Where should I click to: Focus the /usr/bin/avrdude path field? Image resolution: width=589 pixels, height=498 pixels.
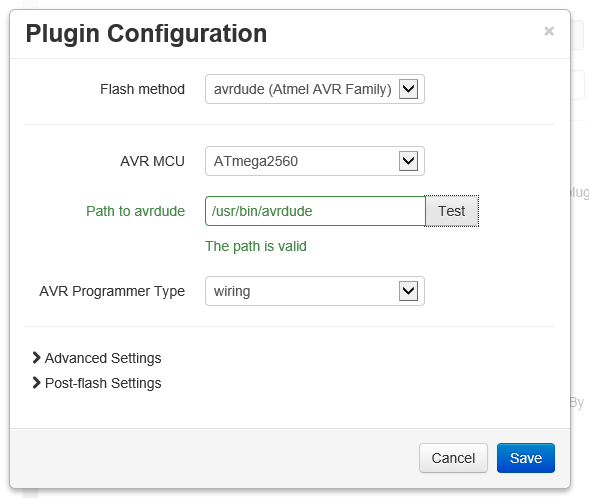point(315,211)
